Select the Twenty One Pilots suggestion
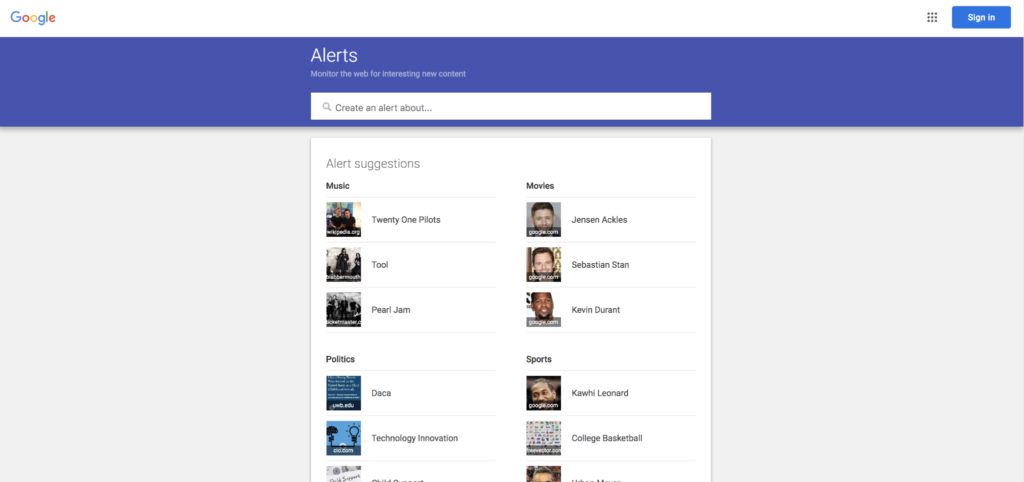Image resolution: width=1024 pixels, height=482 pixels. 411,220
